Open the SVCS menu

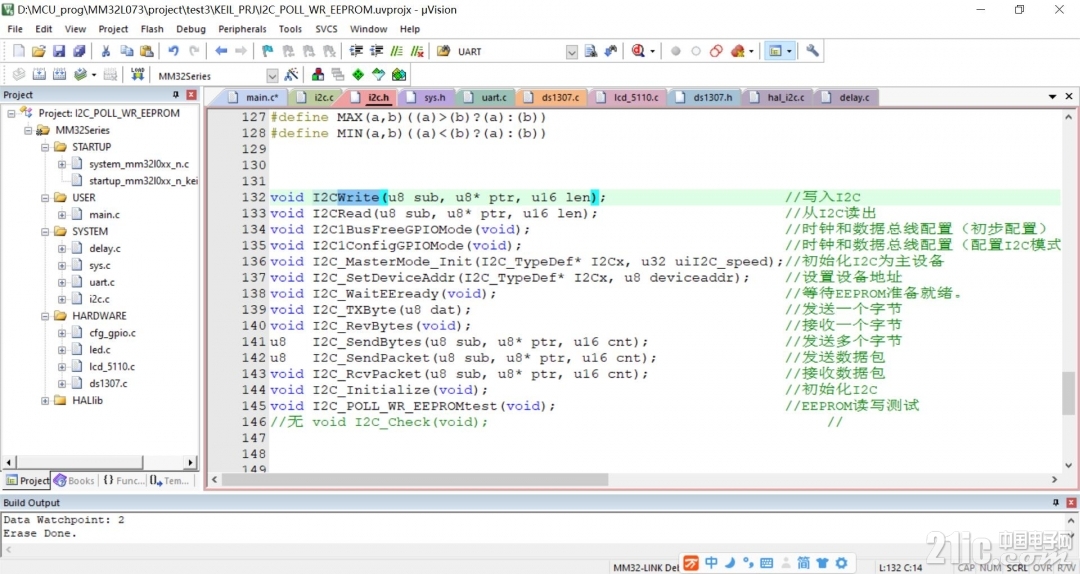click(x=326, y=29)
